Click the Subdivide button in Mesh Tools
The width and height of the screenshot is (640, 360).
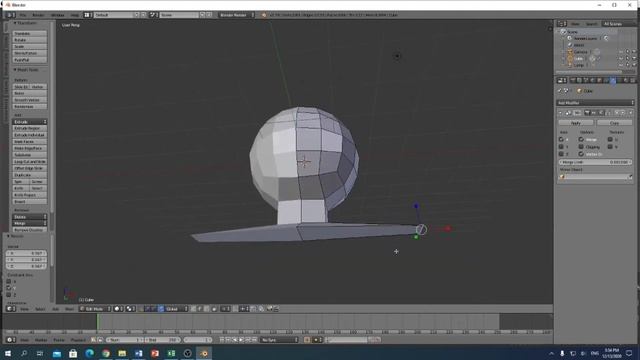pyautogui.click(x=30, y=155)
